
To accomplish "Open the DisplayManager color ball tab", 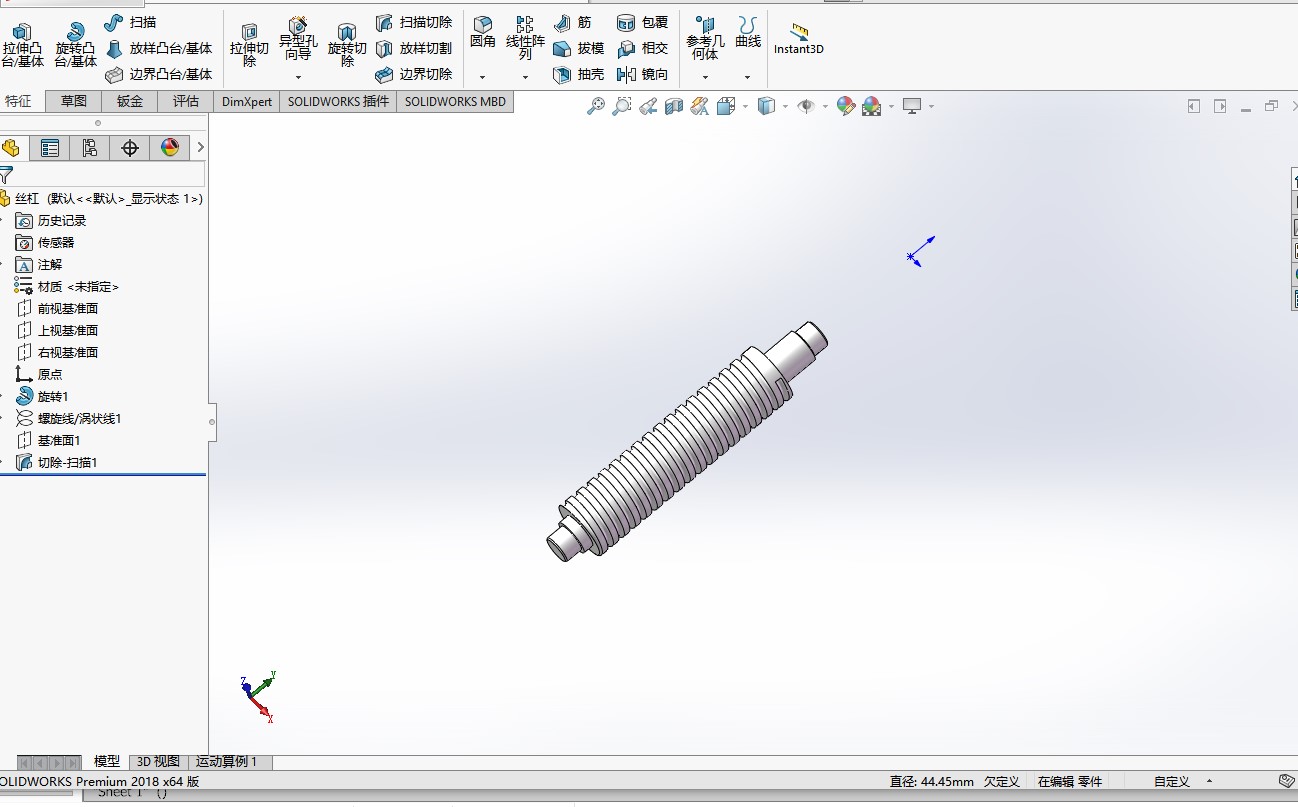I will 169,148.
